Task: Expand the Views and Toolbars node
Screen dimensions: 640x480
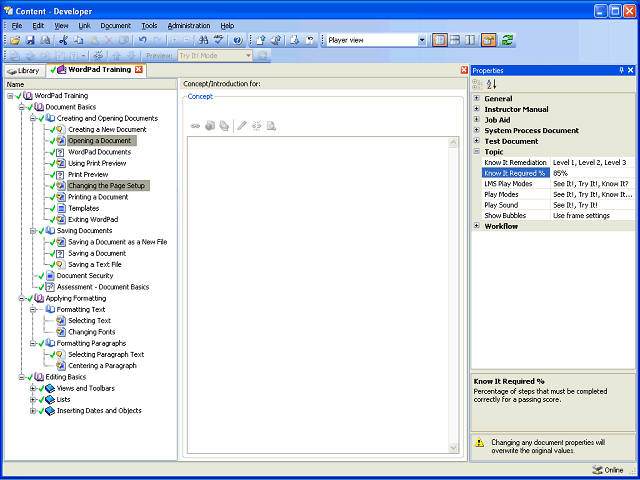Action: [x=33, y=388]
